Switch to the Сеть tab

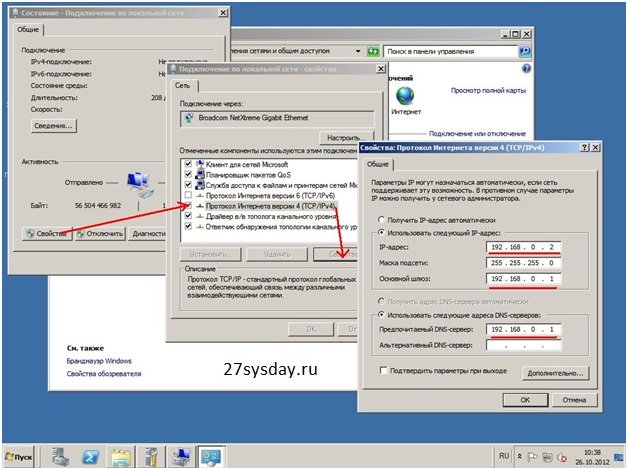(x=185, y=87)
